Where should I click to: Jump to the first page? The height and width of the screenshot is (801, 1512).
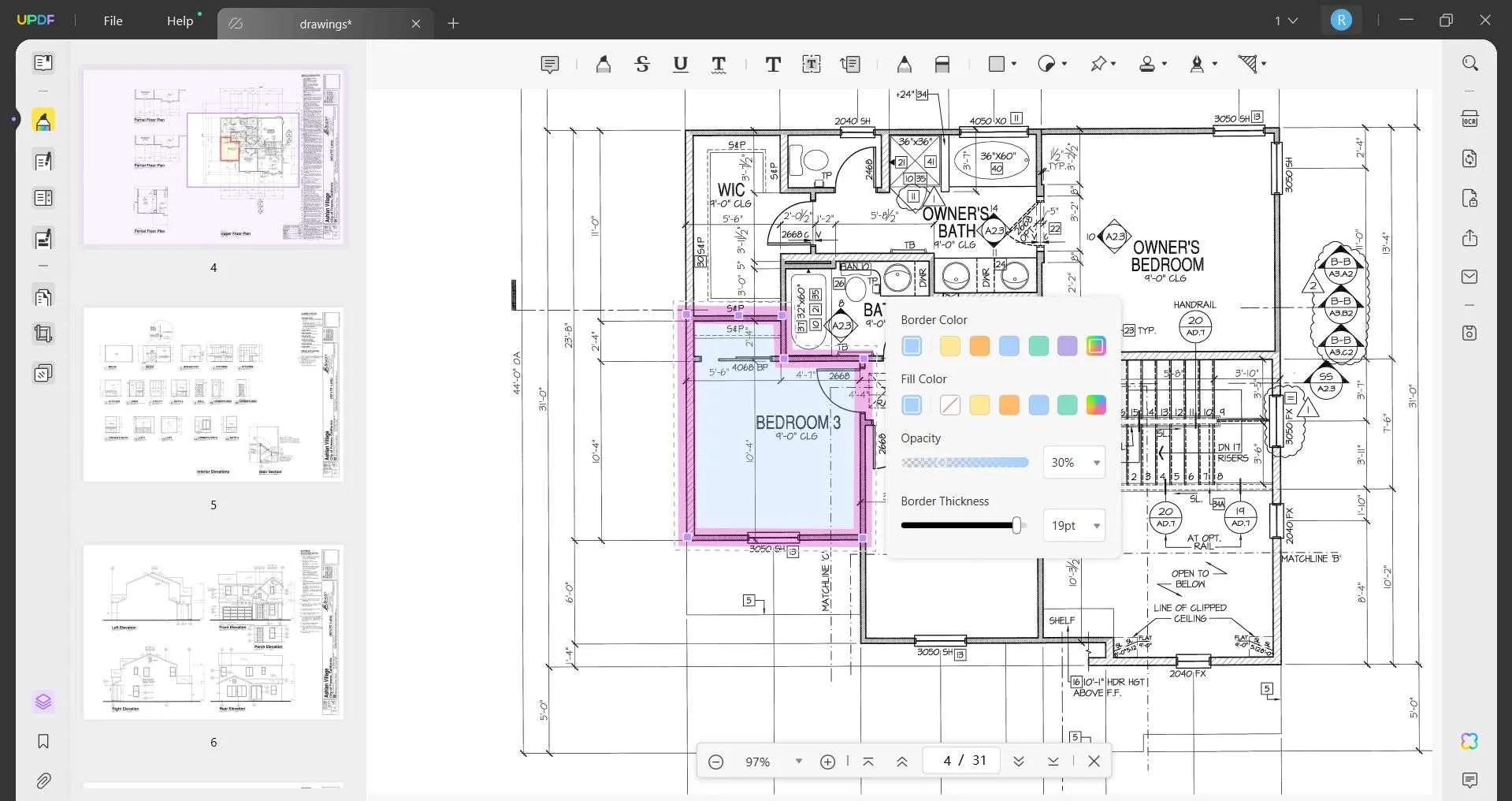[868, 762]
